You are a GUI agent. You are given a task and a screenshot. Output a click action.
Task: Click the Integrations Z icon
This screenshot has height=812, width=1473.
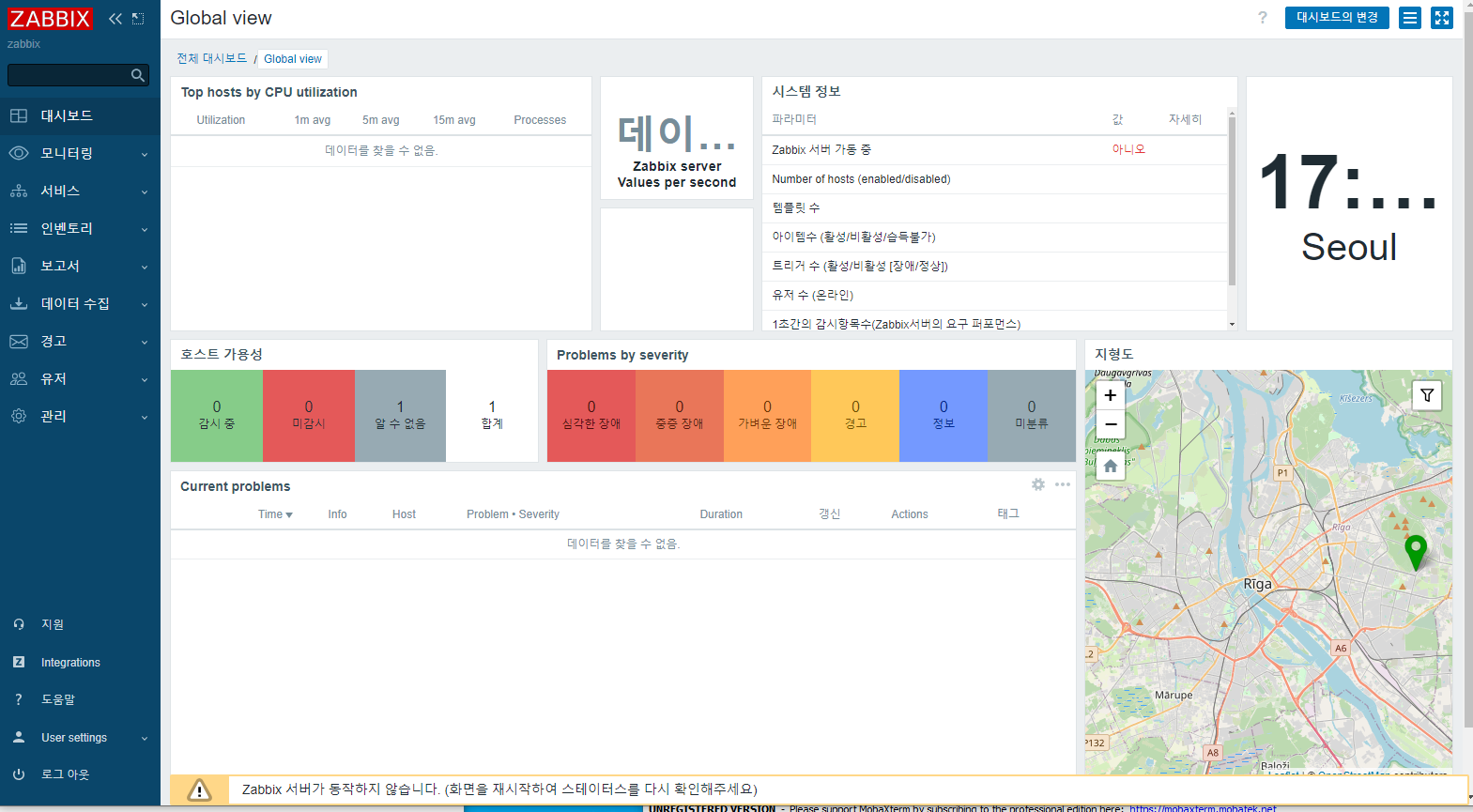[x=19, y=662]
